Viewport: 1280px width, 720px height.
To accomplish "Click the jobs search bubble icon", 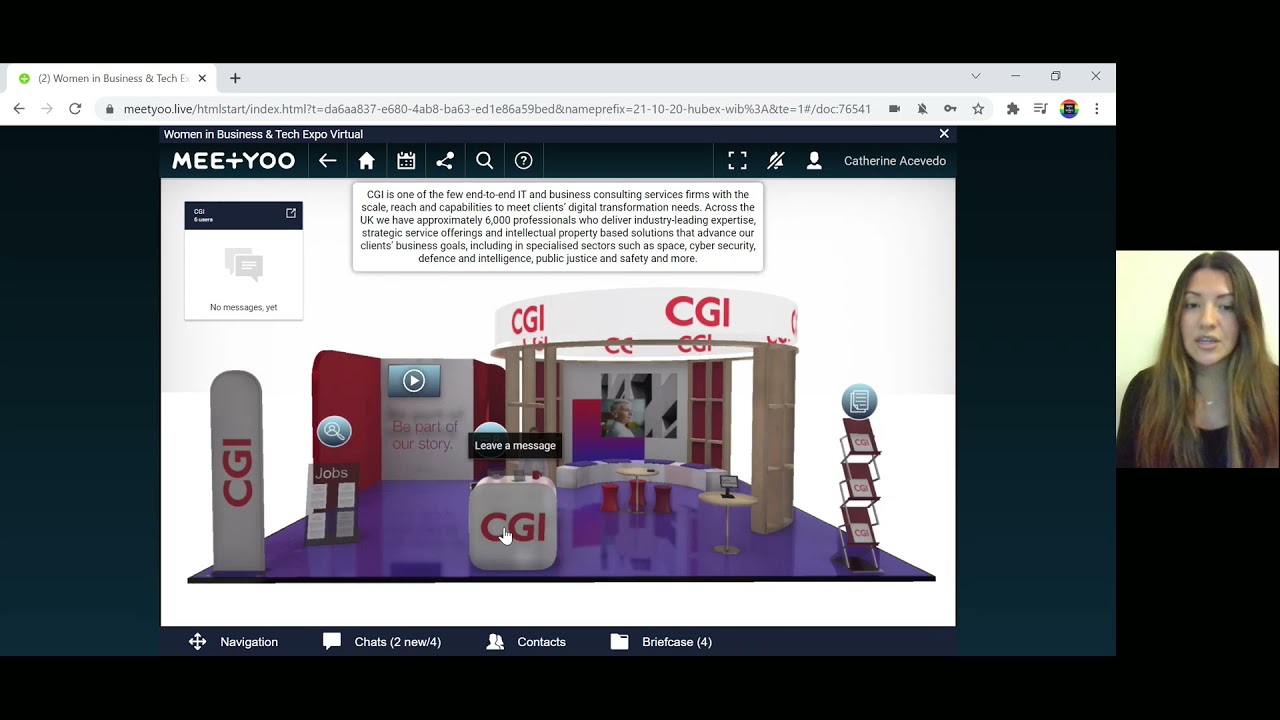I will point(334,431).
